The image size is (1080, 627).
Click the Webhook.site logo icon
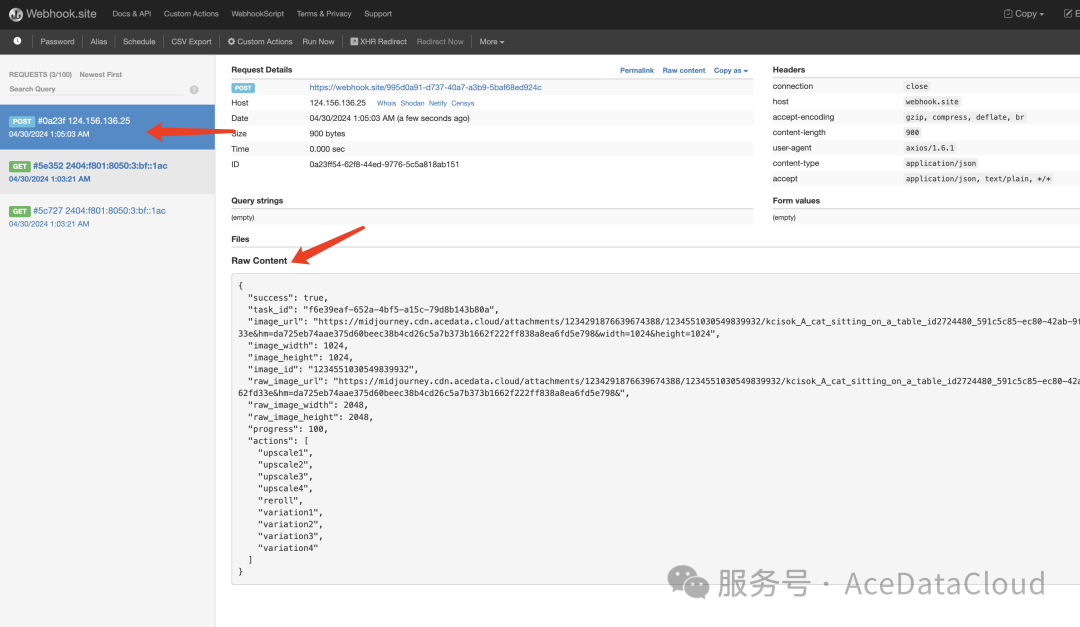tap(17, 14)
